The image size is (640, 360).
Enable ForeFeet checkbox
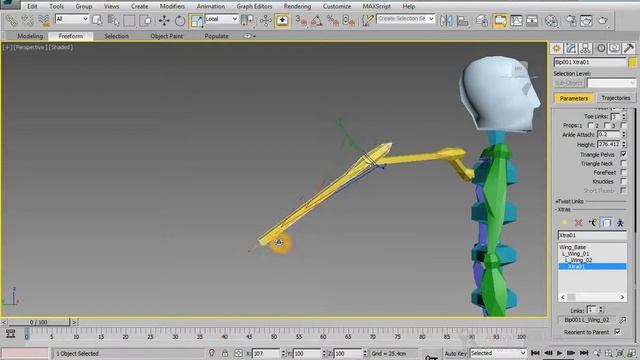(623, 172)
